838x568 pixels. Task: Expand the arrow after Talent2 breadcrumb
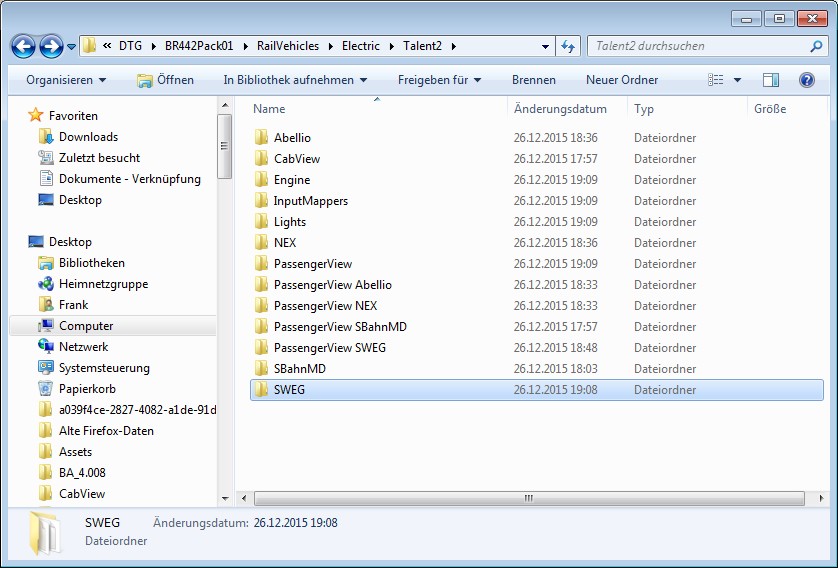click(454, 47)
